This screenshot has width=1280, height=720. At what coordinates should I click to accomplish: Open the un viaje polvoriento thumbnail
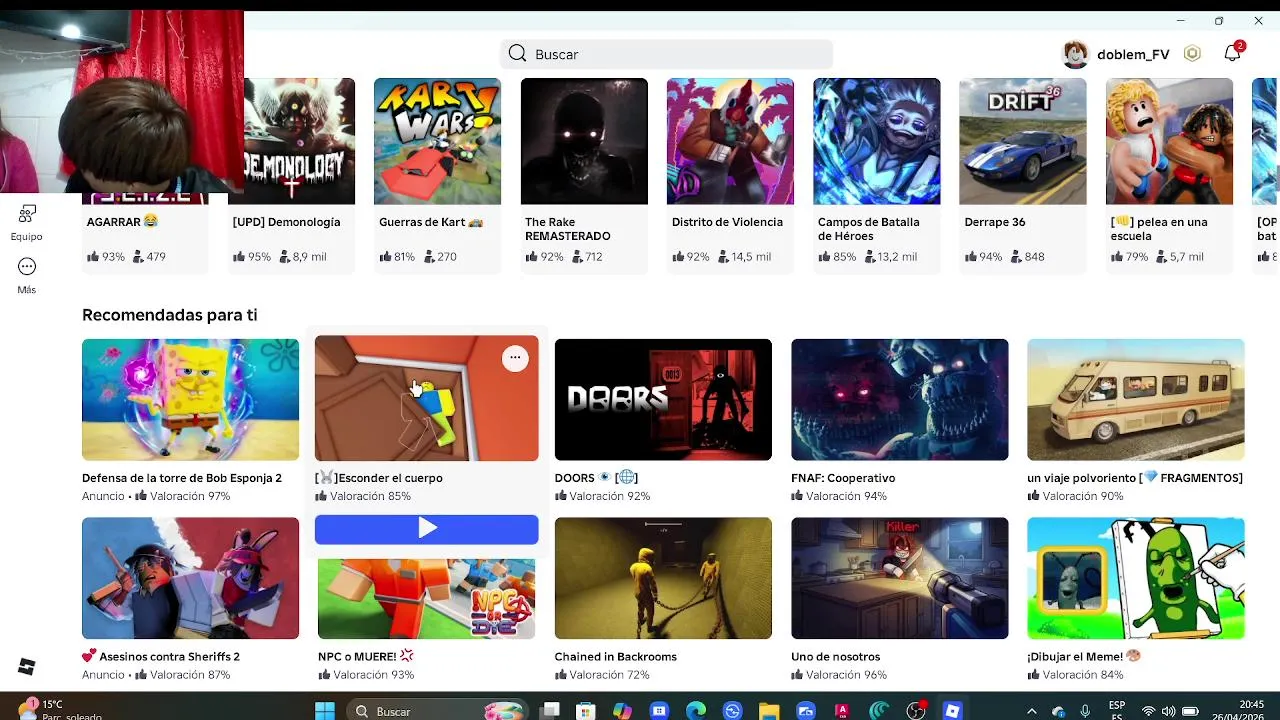(1136, 400)
